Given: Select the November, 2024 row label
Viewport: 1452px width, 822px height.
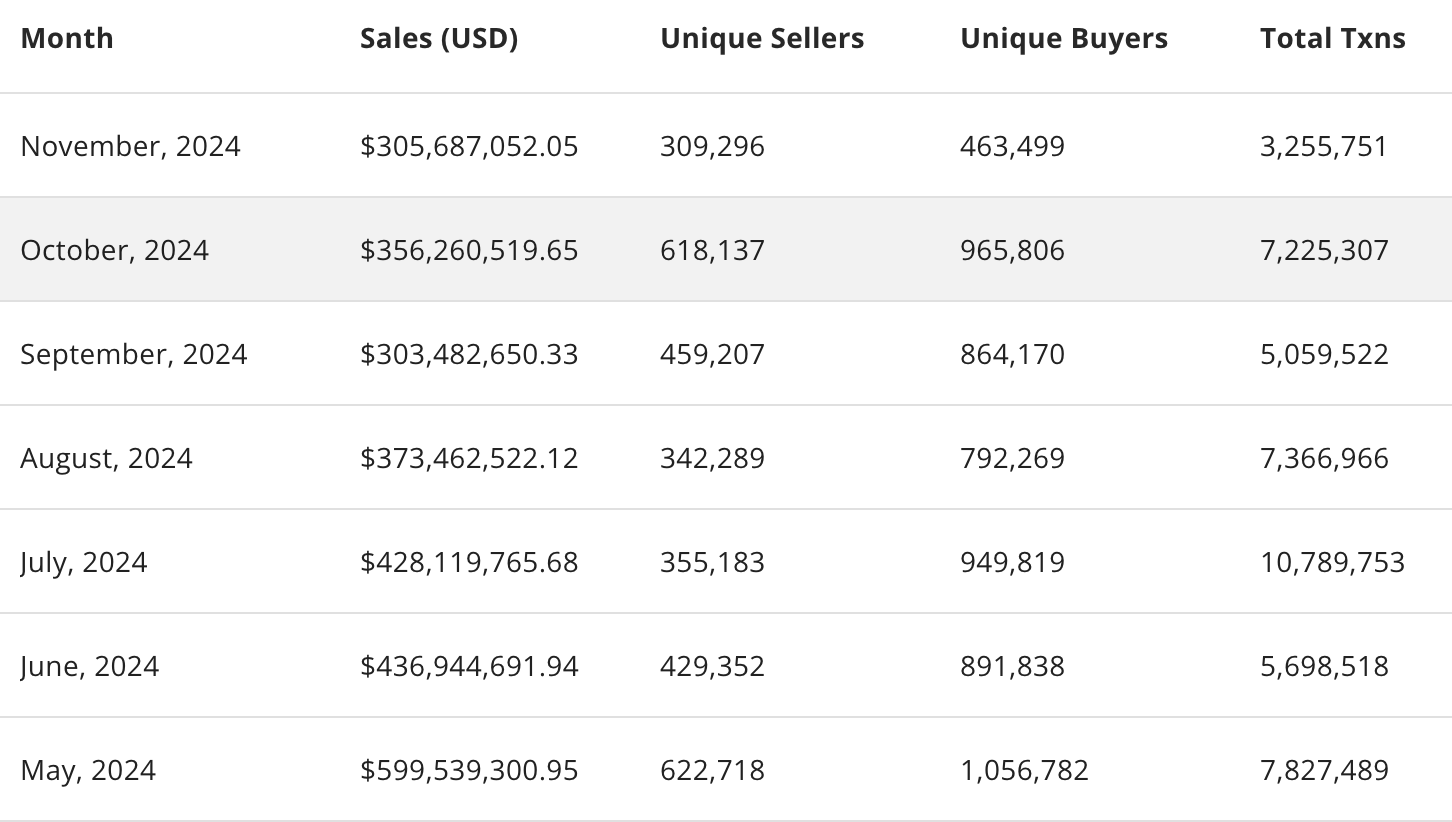Looking at the screenshot, I should pos(130,146).
